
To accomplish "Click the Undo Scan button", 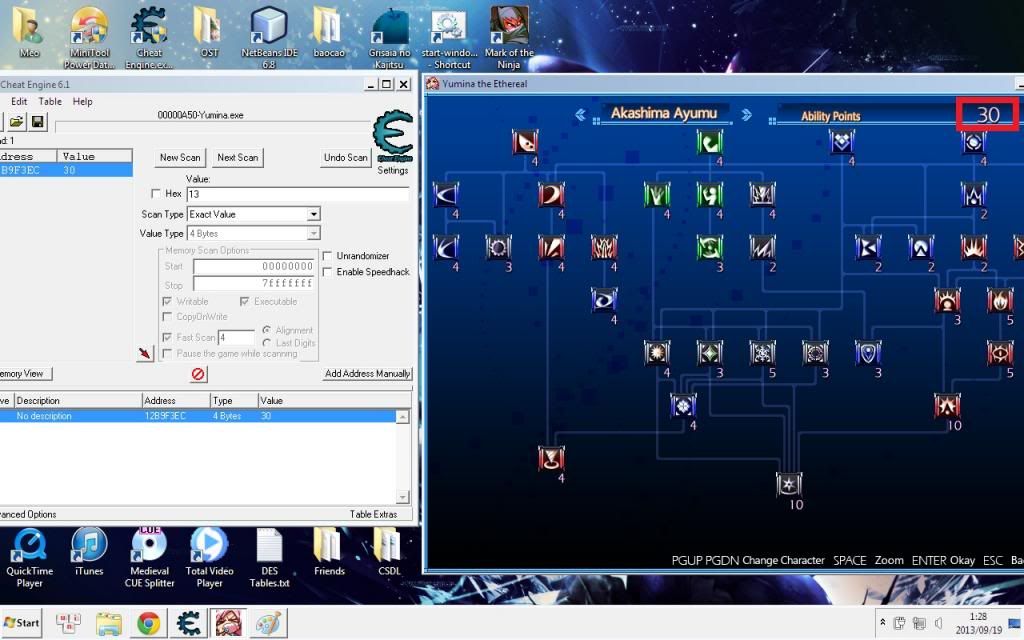I will pyautogui.click(x=345, y=157).
